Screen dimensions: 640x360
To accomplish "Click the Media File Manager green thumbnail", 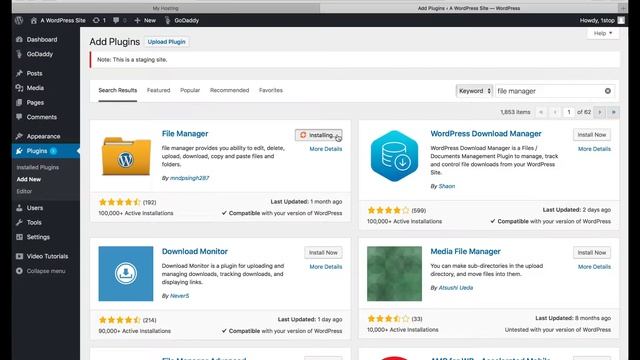I will point(394,273).
